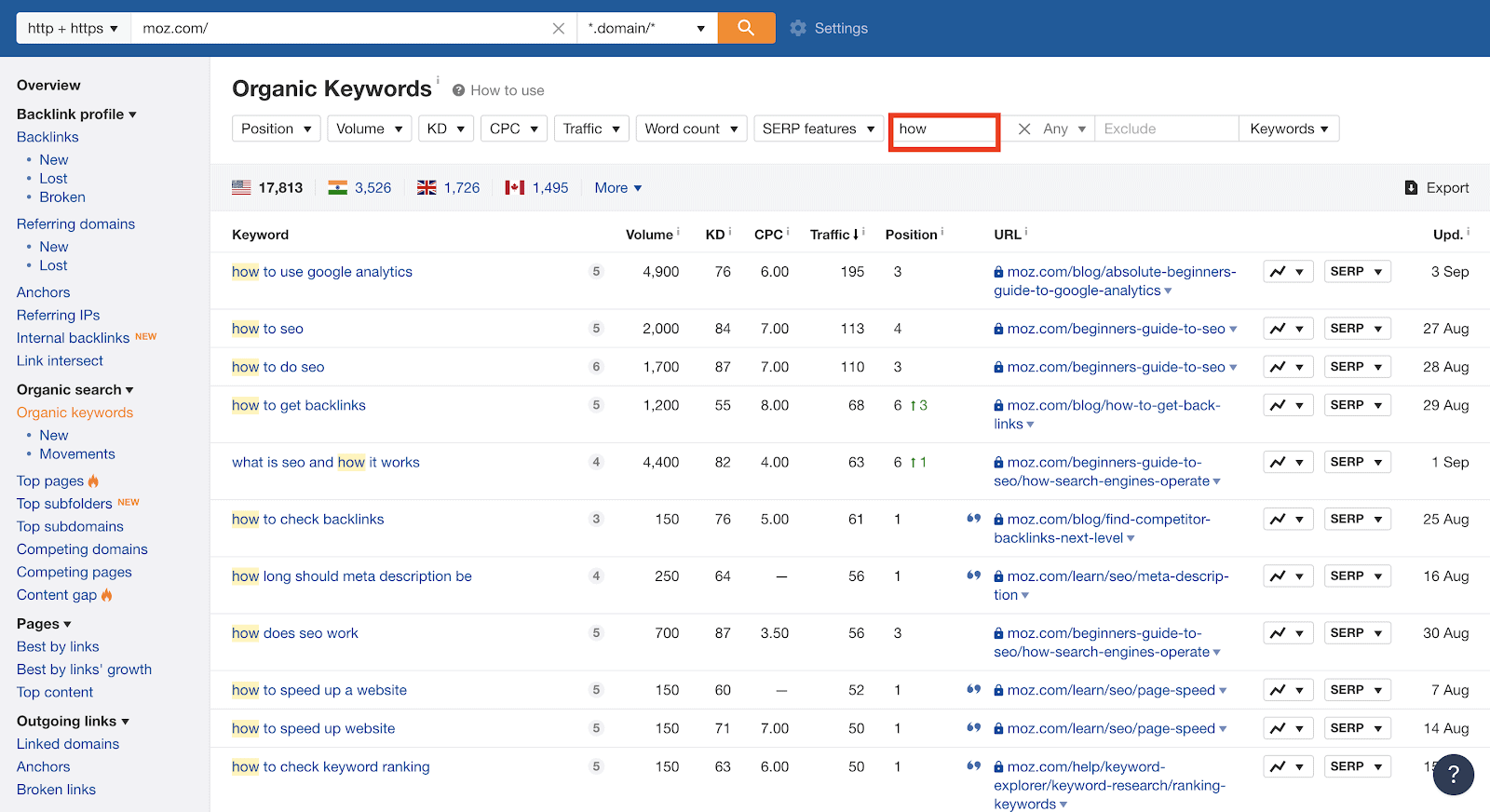This screenshot has width=1490, height=812.
Task: Open the Keywords scope dropdown
Action: click(x=1289, y=129)
